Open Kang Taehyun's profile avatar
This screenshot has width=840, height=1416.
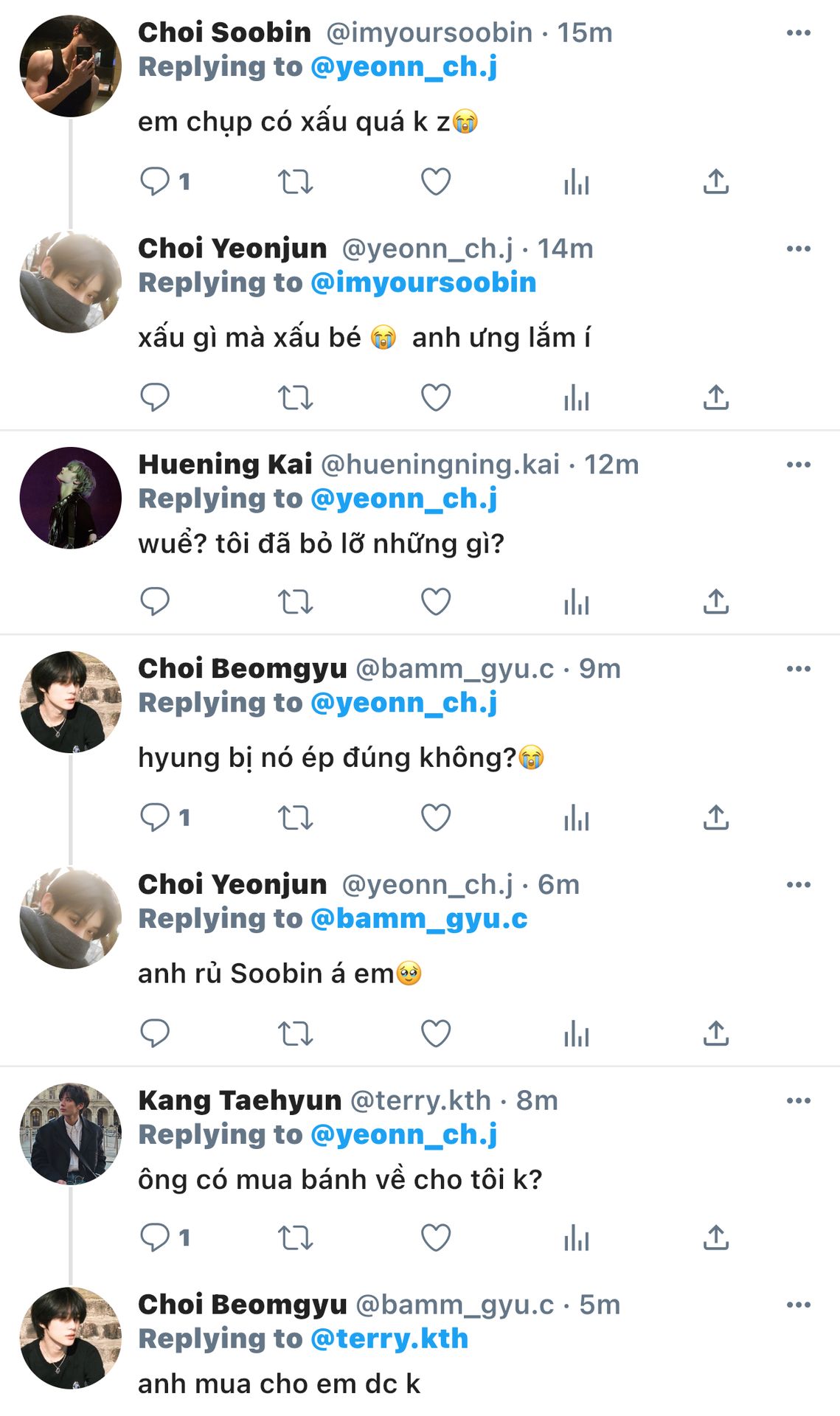tap(71, 1134)
